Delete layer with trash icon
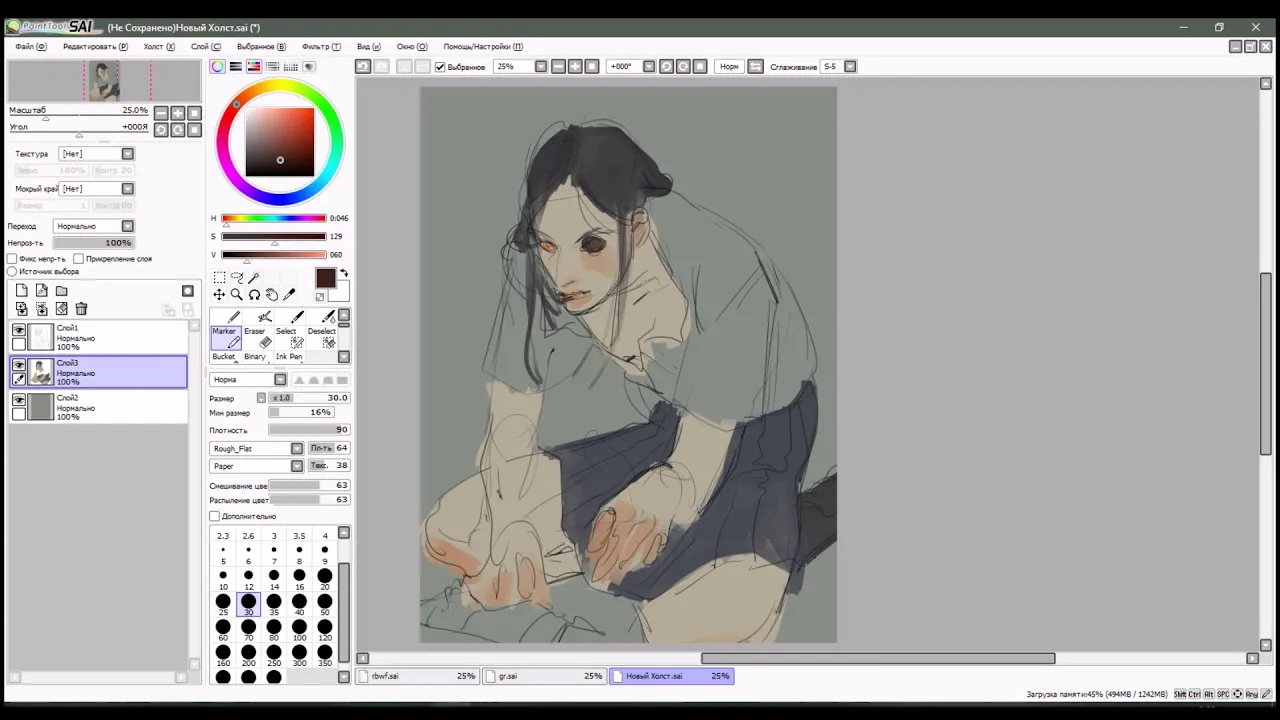Viewport: 1280px width, 720px height. 81,309
